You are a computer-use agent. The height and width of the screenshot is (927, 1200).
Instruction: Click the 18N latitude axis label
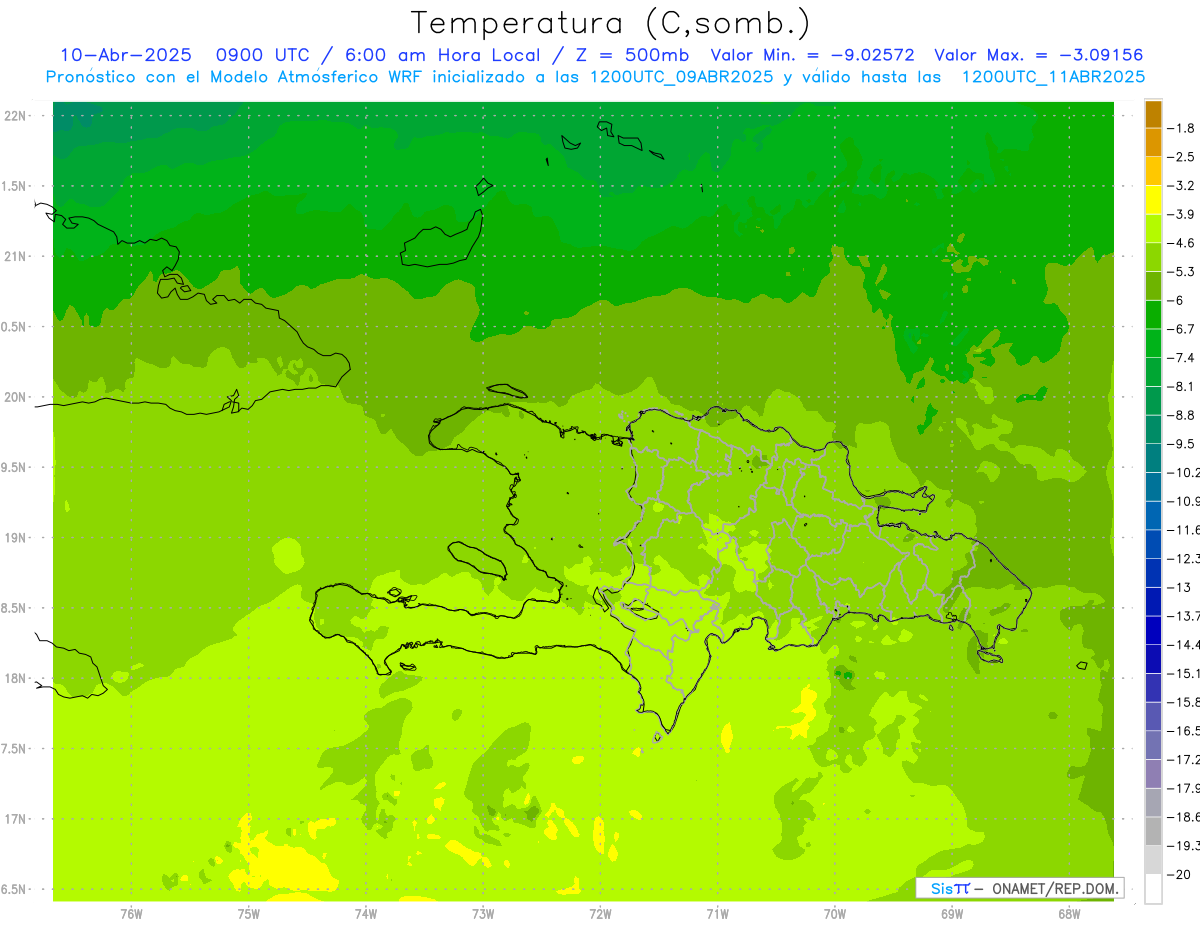[17, 679]
